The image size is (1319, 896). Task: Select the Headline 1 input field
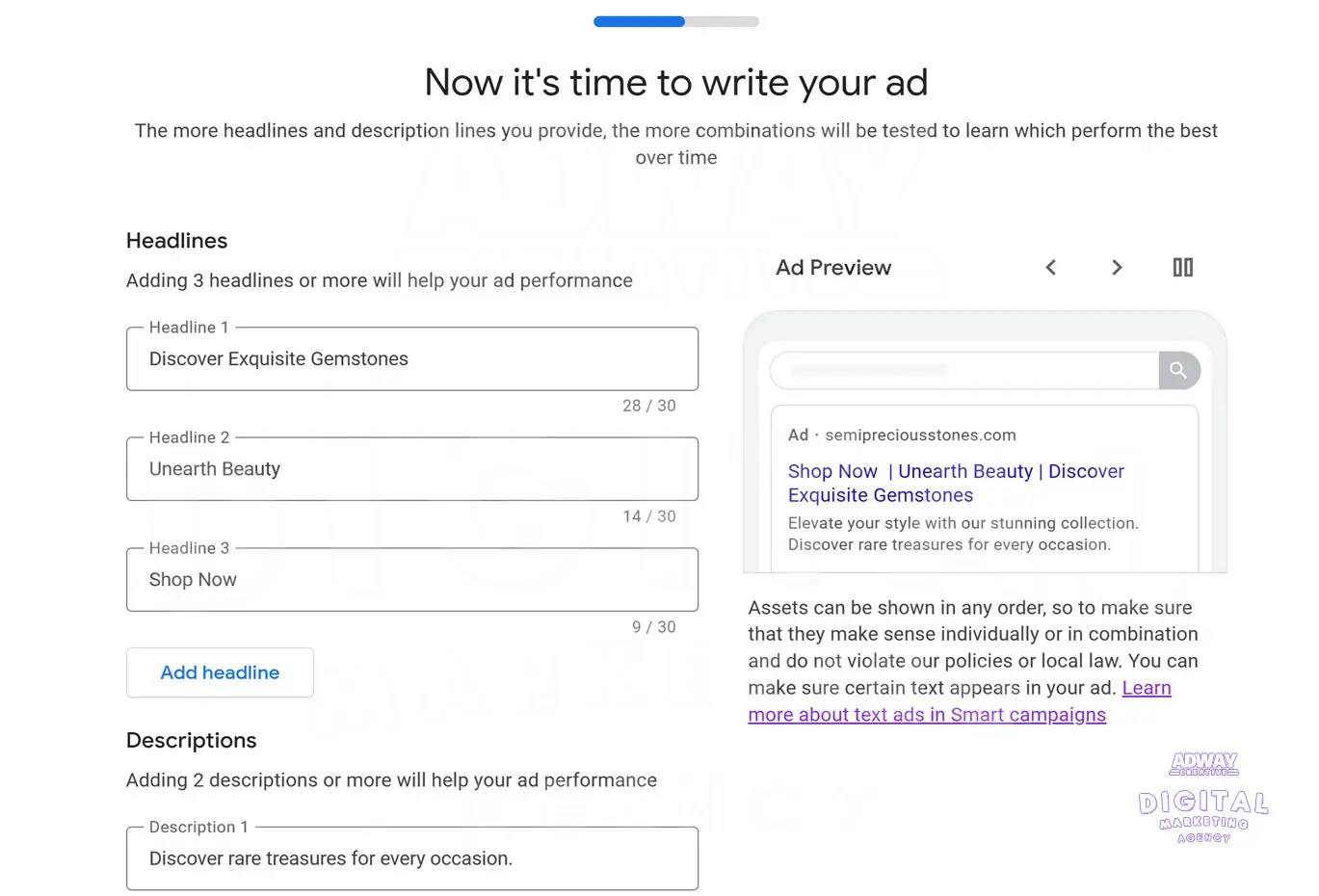pyautogui.click(x=412, y=358)
